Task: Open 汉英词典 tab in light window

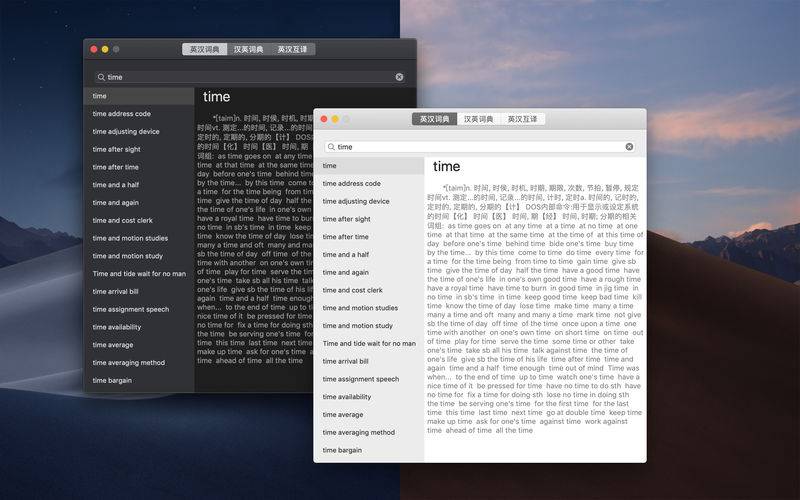Action: pyautogui.click(x=479, y=119)
